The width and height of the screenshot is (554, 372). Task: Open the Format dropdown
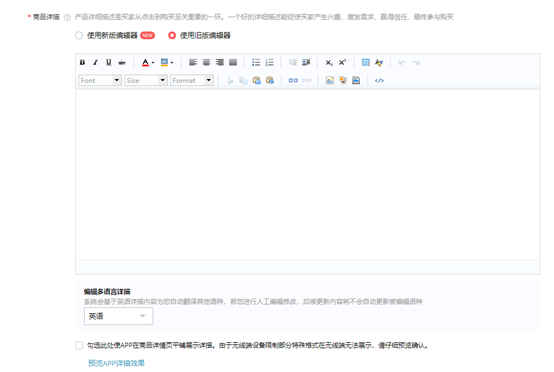click(192, 81)
